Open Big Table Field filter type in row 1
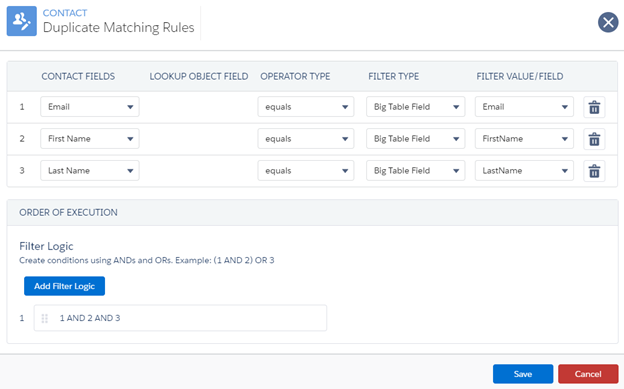Image resolution: width=624 pixels, height=389 pixels. pos(415,107)
